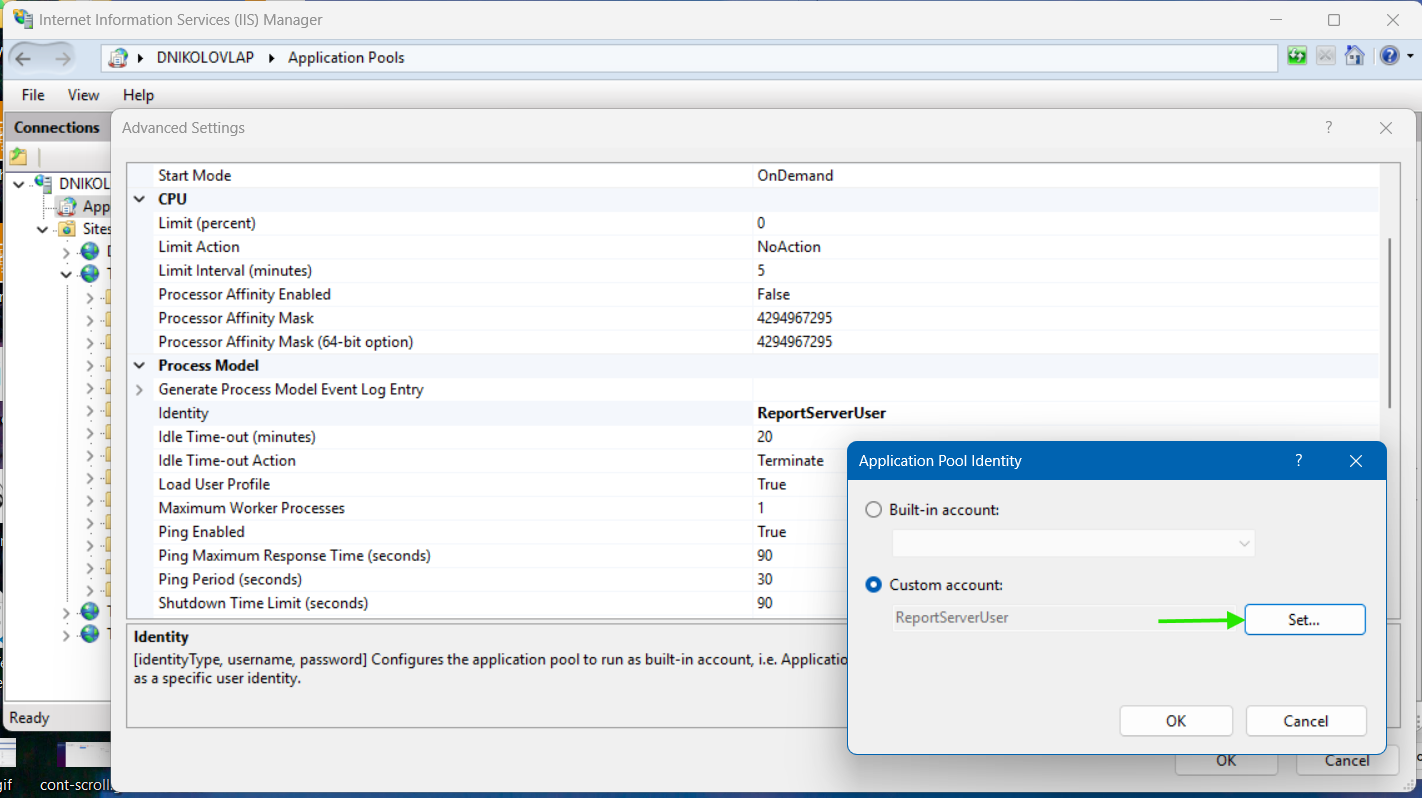Screen dimensions: 1422x798
Task: Click the Back navigation arrow
Action: (23, 58)
